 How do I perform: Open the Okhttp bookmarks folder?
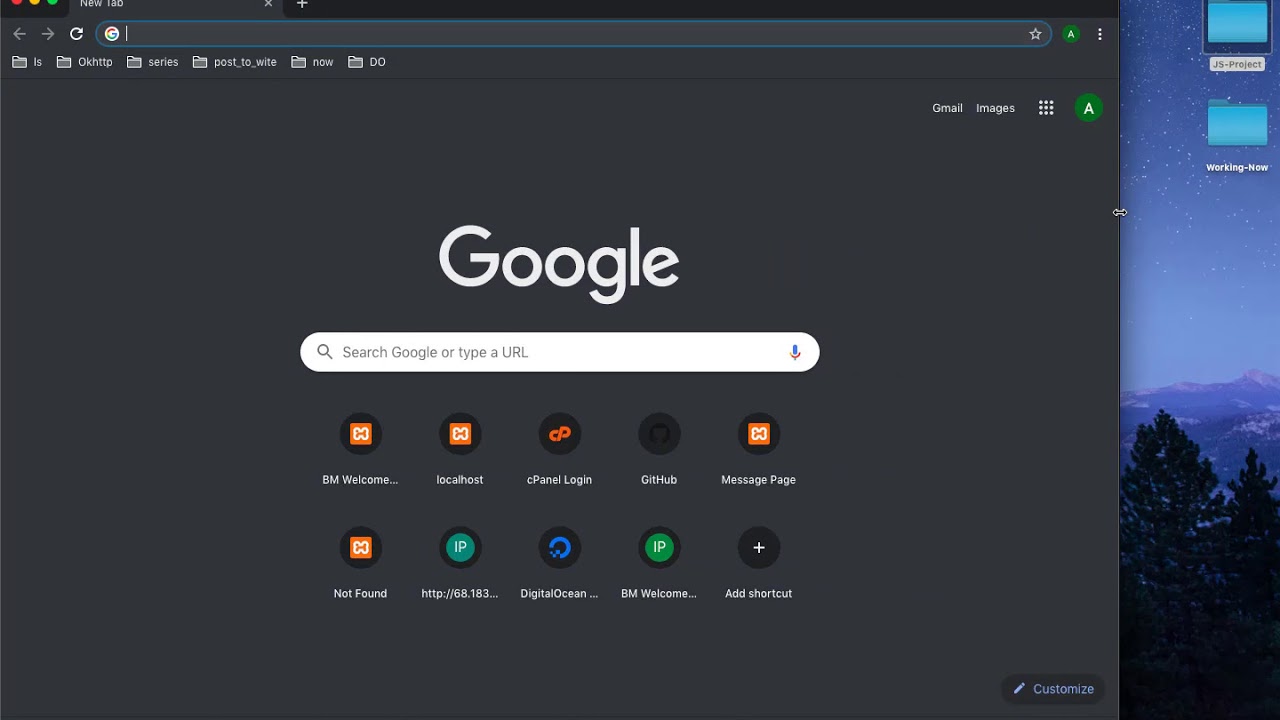(85, 62)
